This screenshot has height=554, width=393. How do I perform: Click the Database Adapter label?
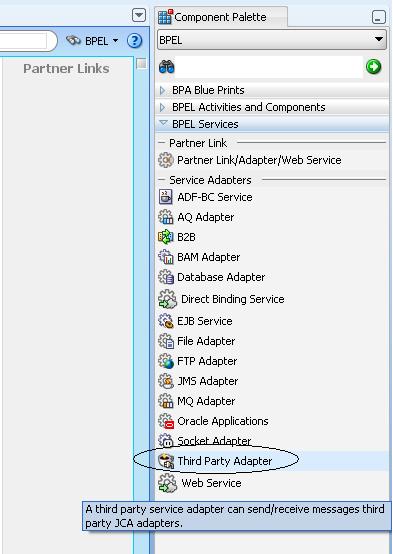pyautogui.click(x=221, y=277)
